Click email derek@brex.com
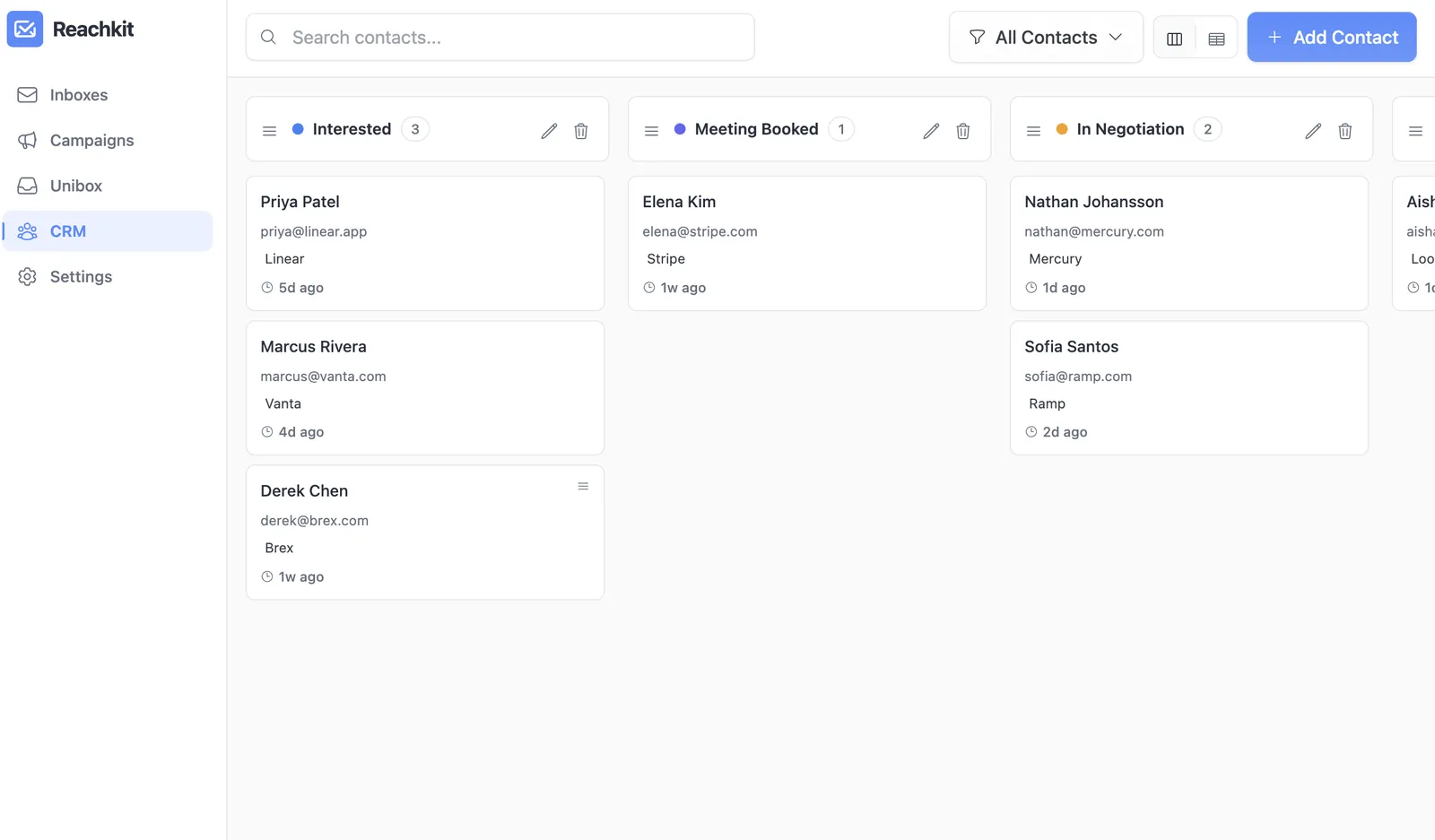The image size is (1435, 840). pyautogui.click(x=314, y=521)
